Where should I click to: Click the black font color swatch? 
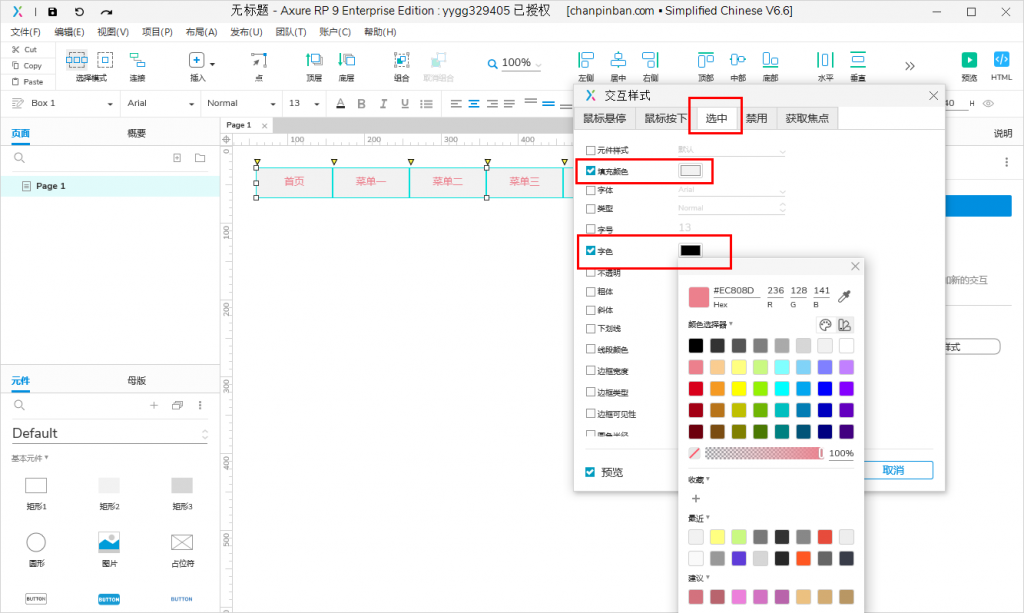690,250
